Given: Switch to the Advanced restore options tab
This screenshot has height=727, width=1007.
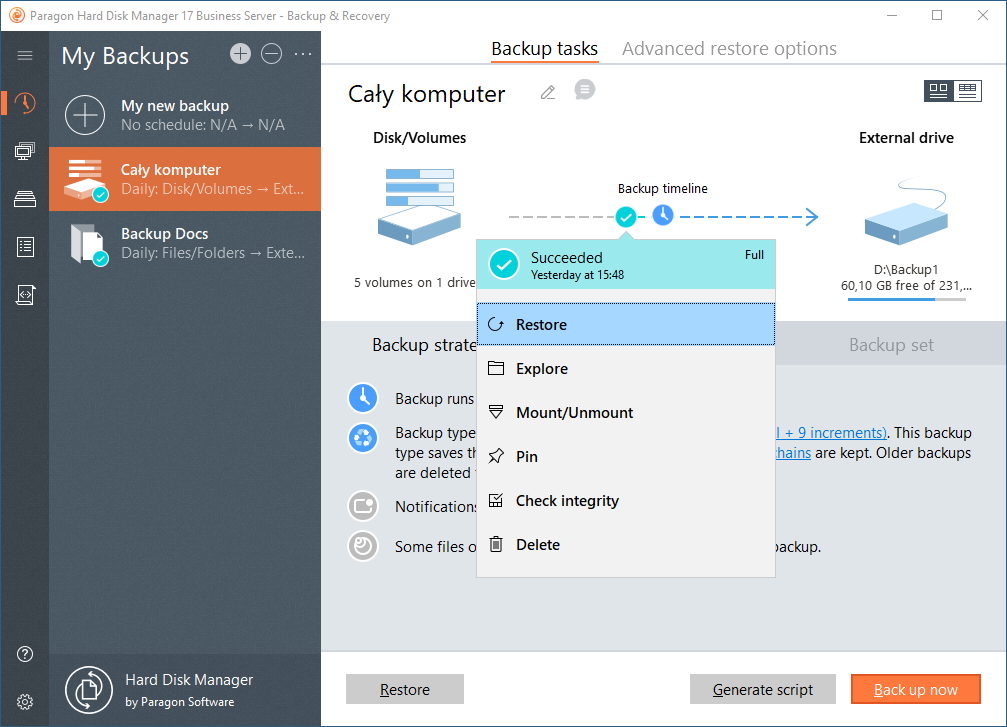Looking at the screenshot, I should [x=729, y=49].
